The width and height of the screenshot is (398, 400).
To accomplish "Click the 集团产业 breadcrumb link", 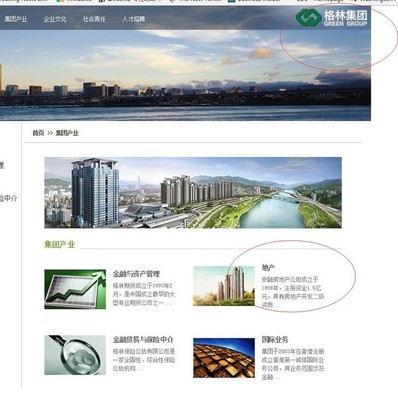I will (x=67, y=133).
